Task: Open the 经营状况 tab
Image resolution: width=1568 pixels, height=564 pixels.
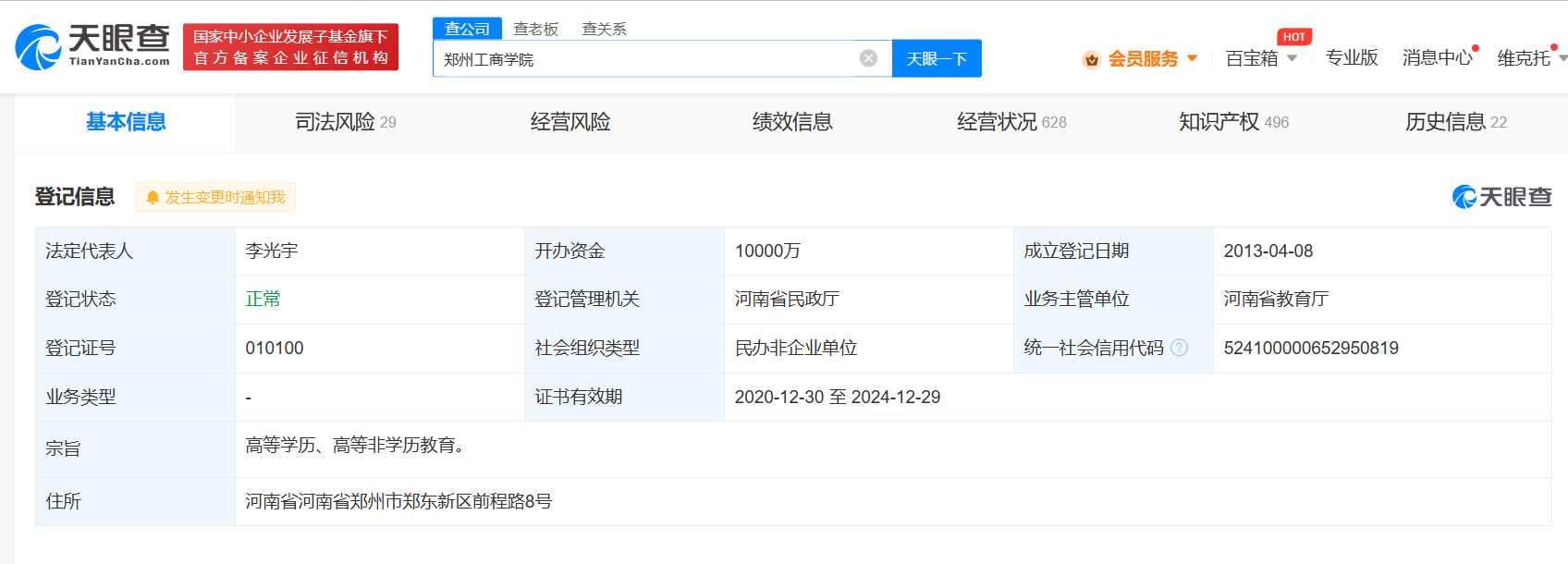Action: [x=1011, y=122]
